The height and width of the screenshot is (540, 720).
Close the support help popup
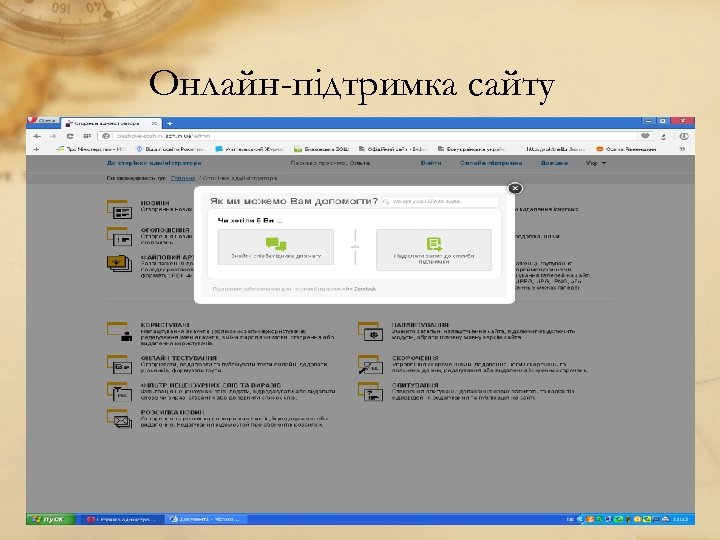click(515, 188)
